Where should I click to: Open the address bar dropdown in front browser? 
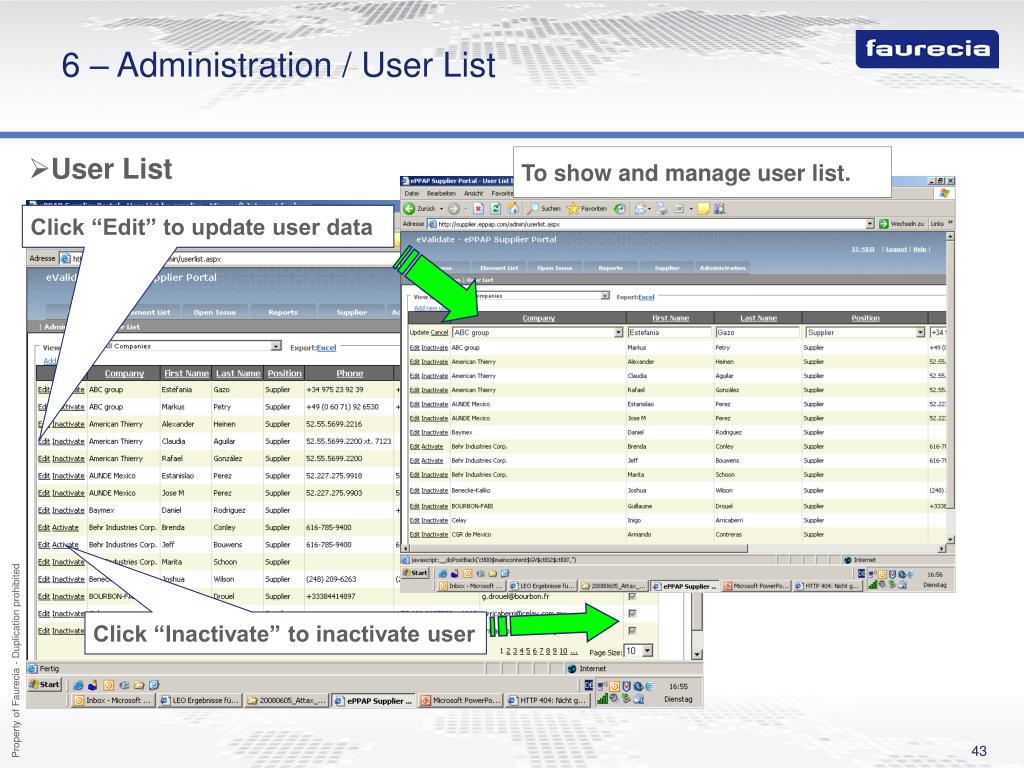click(x=870, y=224)
